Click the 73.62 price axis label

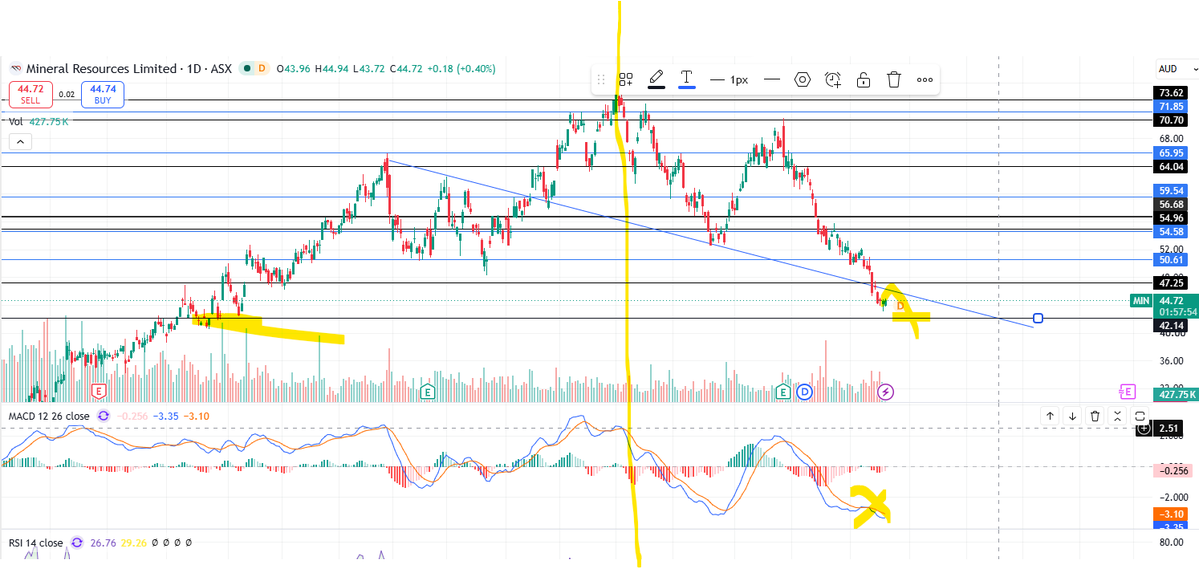1170,93
